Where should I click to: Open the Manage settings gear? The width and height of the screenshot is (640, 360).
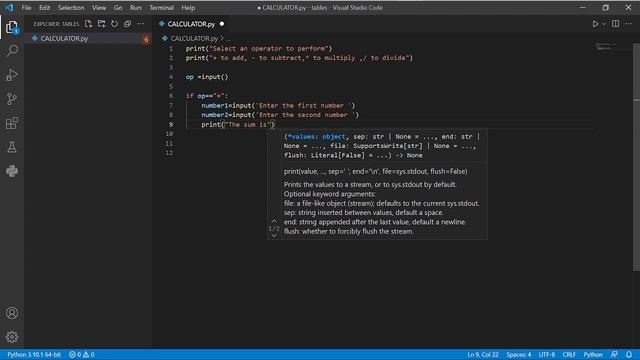point(12,337)
